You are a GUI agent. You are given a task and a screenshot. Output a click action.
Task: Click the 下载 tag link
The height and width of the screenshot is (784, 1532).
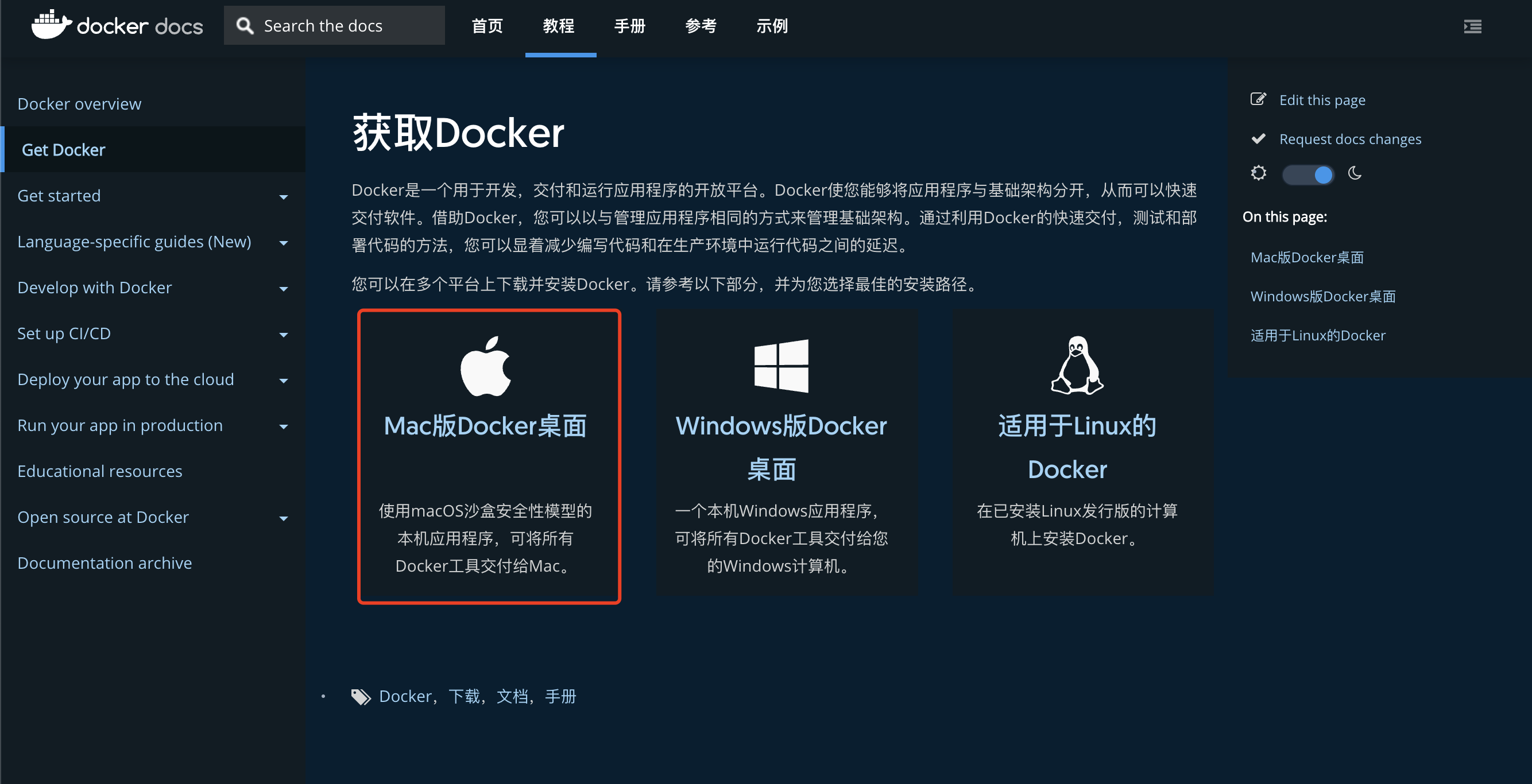click(464, 697)
